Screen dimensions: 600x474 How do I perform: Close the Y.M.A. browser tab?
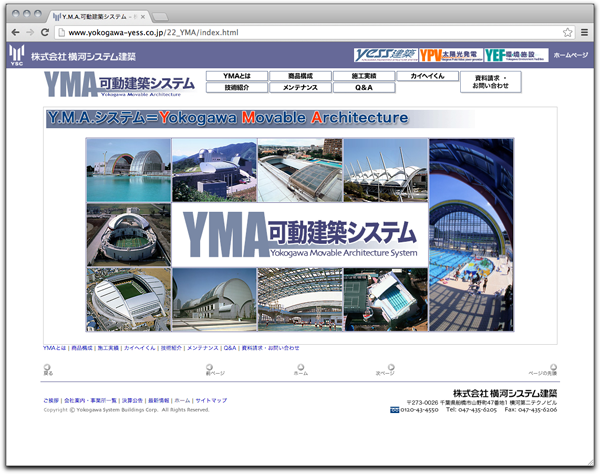(143, 17)
